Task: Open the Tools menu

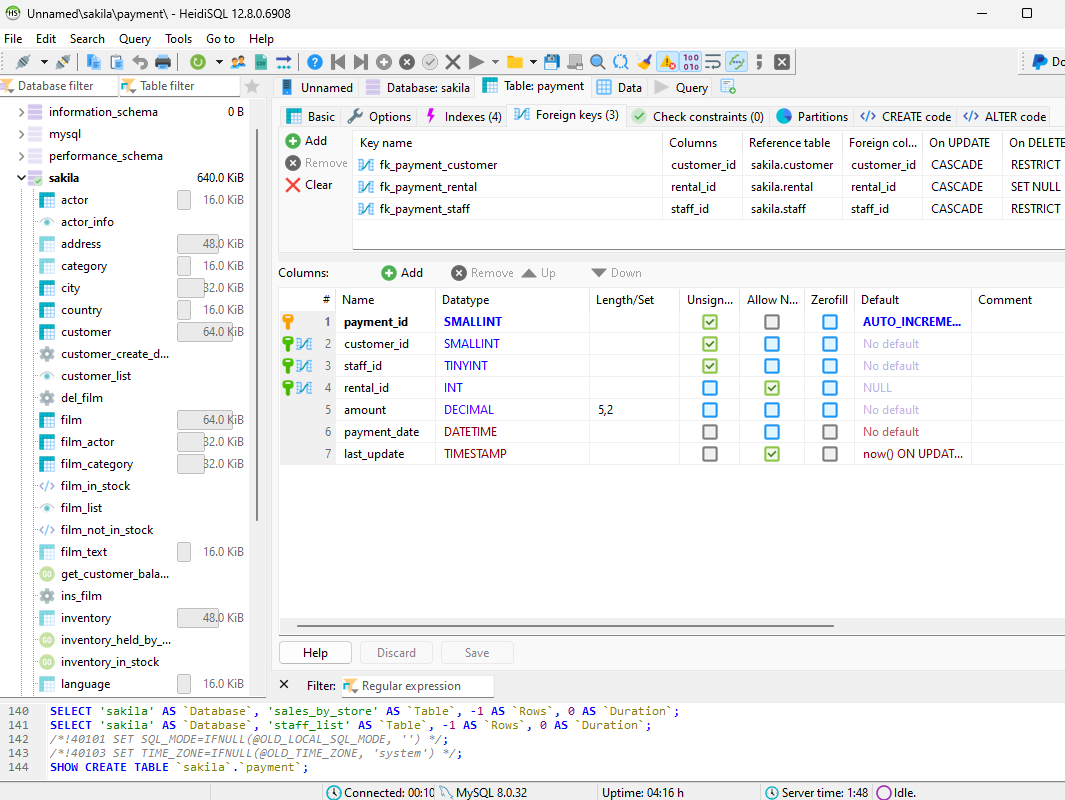Action: [x=179, y=39]
